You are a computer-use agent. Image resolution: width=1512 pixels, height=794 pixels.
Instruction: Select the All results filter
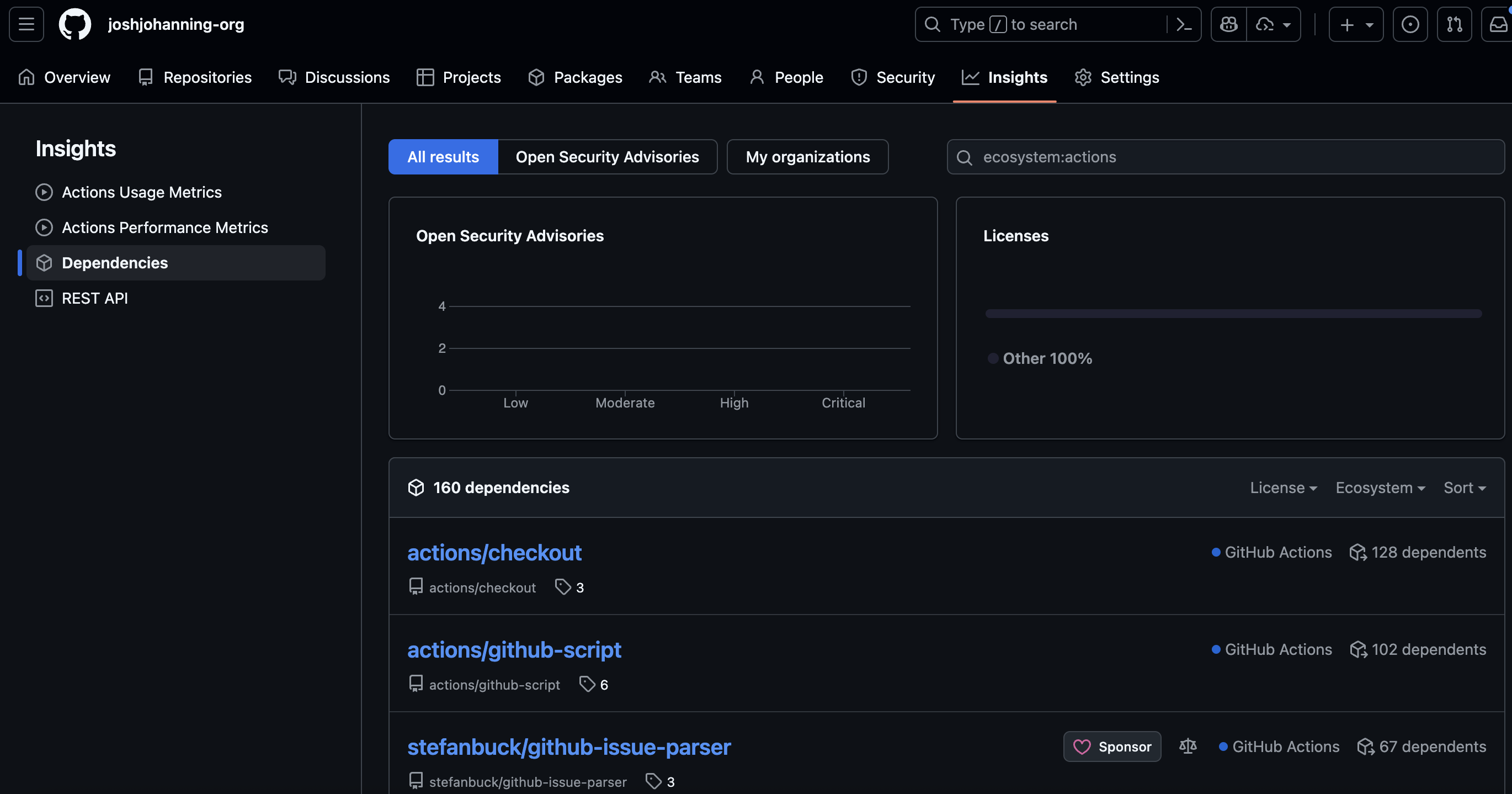[x=443, y=157]
